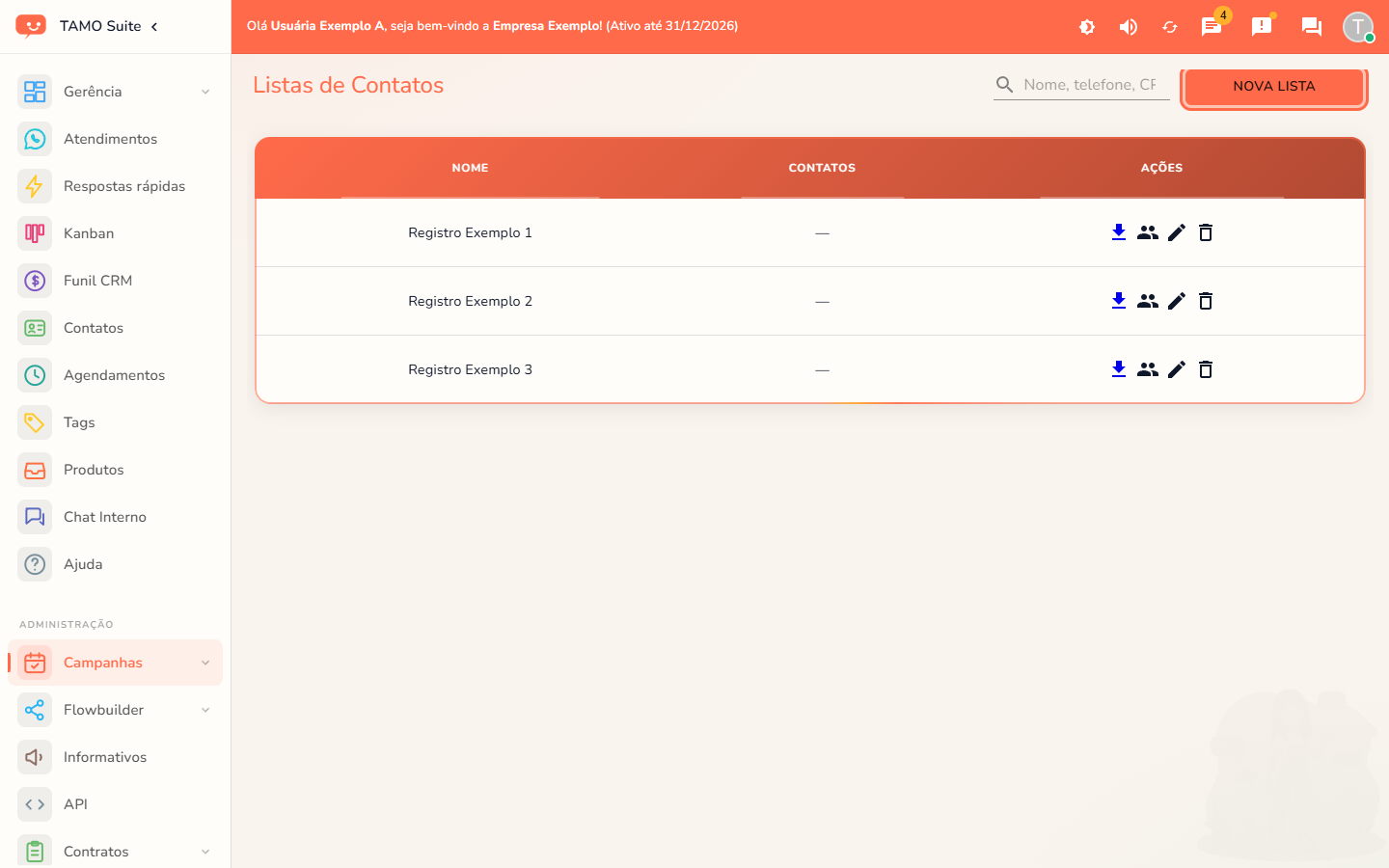Expand the Gerência menu

pyautogui.click(x=116, y=92)
